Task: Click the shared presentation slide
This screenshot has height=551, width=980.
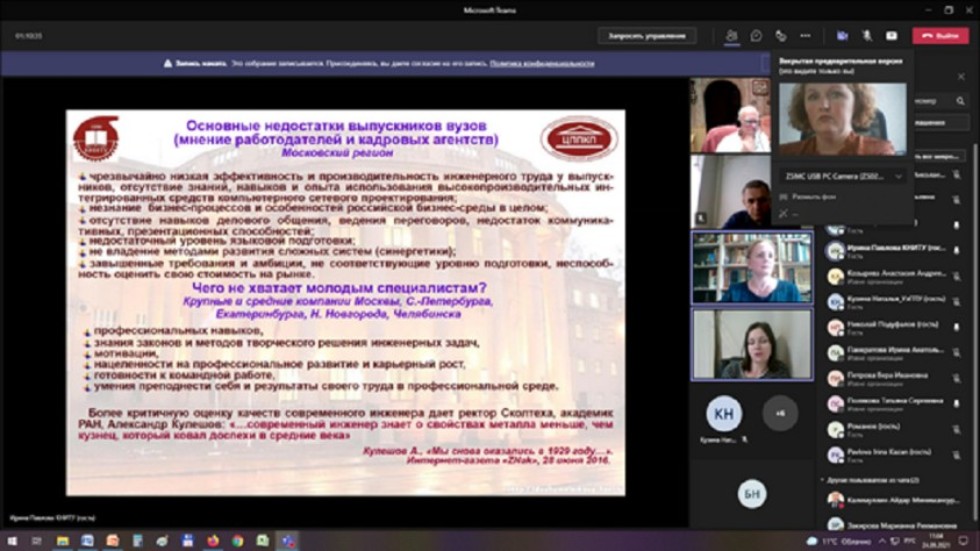Action: pyautogui.click(x=346, y=303)
